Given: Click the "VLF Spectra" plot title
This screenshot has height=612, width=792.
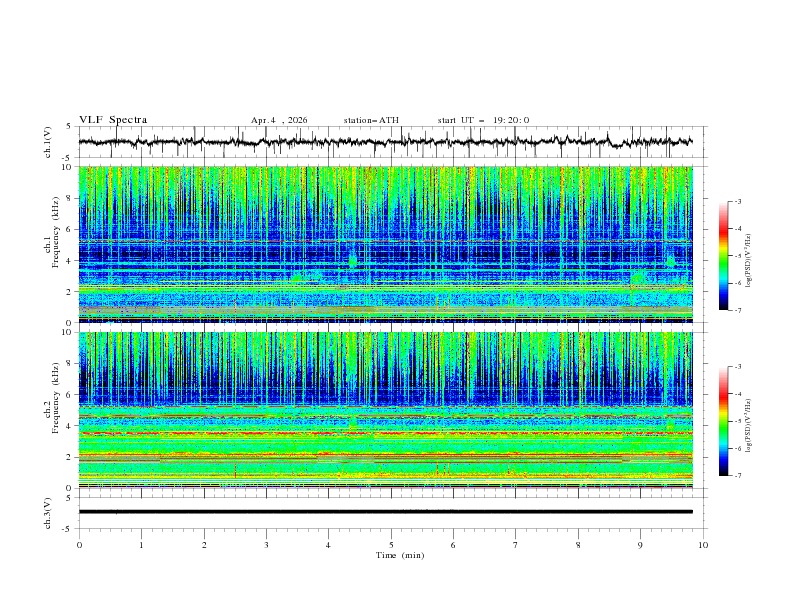Looking at the screenshot, I should coord(113,120).
